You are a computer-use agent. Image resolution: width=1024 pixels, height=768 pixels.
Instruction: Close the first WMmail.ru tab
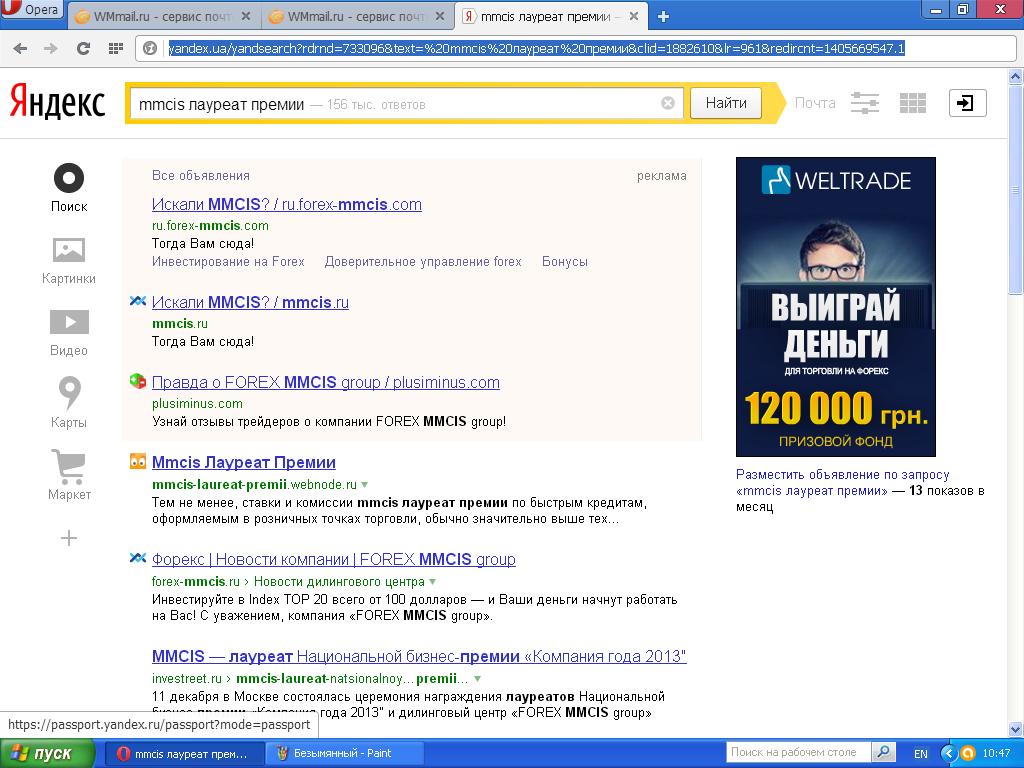(x=246, y=17)
